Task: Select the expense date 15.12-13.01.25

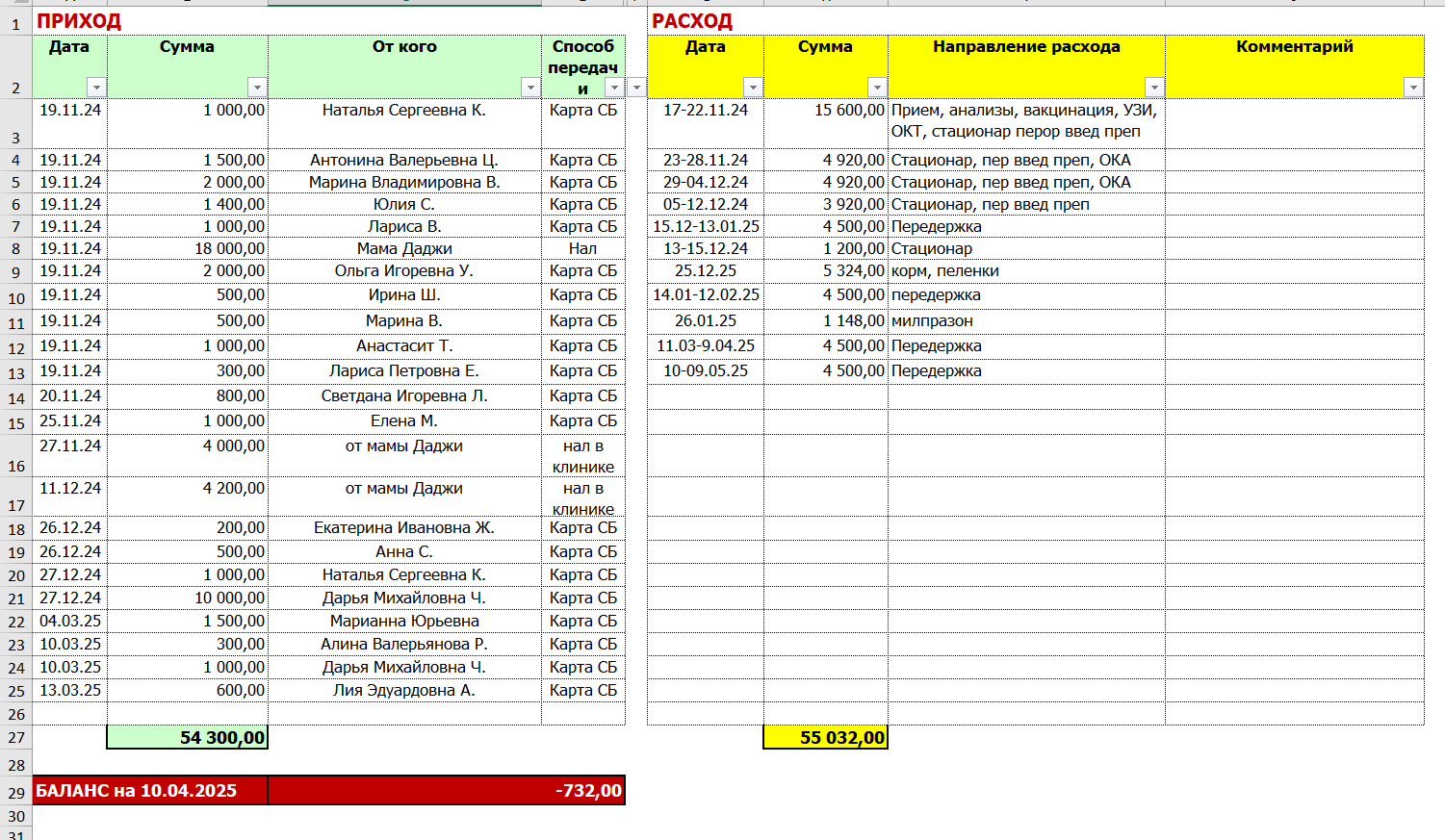Action: tap(706, 226)
